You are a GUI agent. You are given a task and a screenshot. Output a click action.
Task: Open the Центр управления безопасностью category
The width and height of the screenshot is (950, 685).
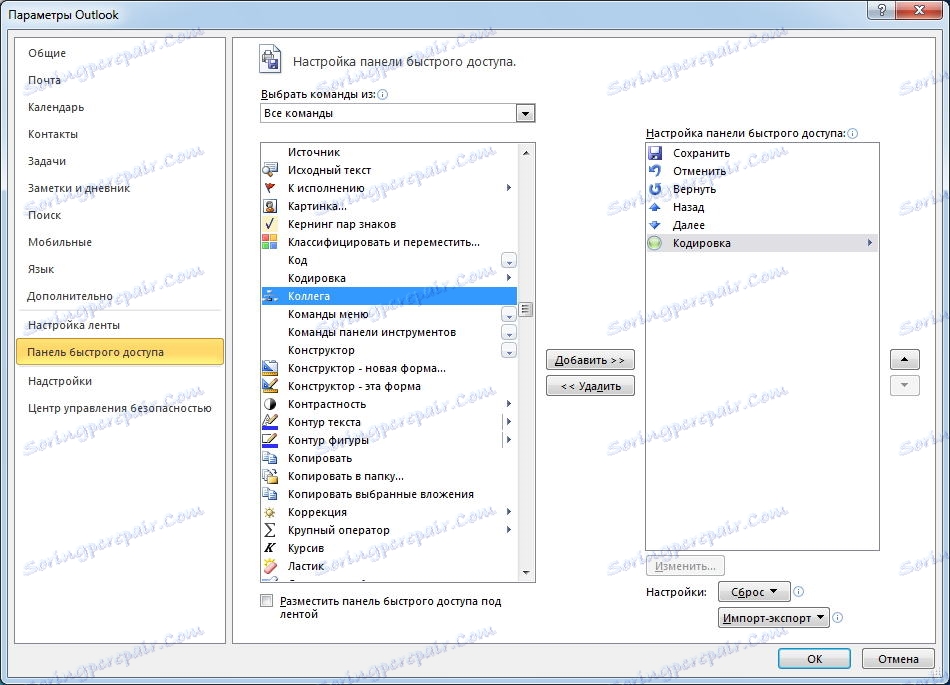(x=119, y=408)
